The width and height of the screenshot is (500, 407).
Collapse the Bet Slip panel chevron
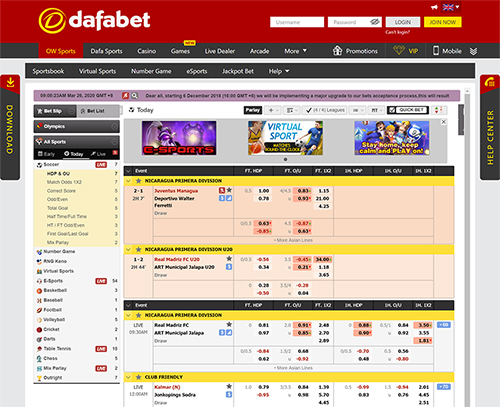(x=71, y=111)
